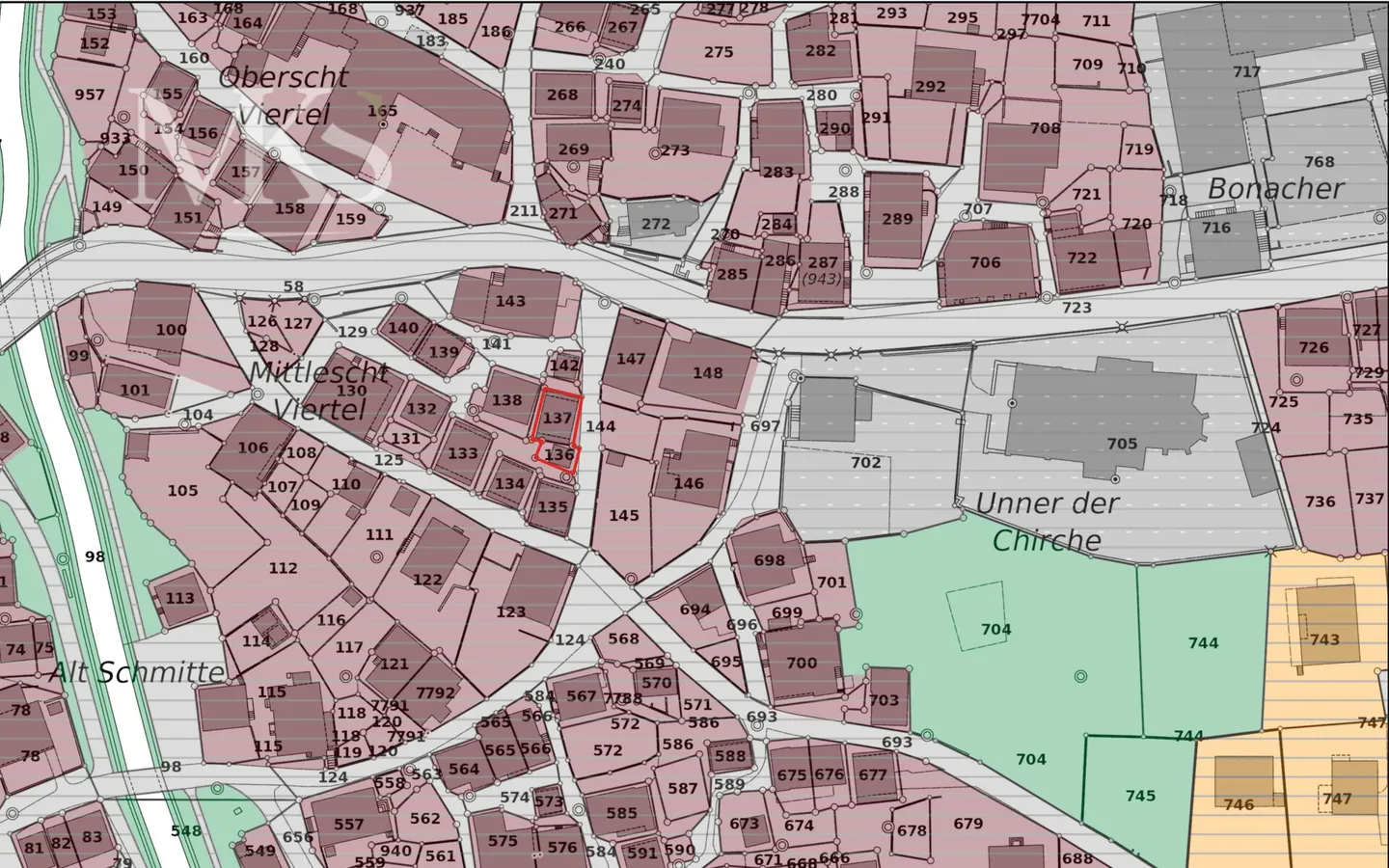
Task: Select parcel 148 next to the crossroads
Action: 707,373
